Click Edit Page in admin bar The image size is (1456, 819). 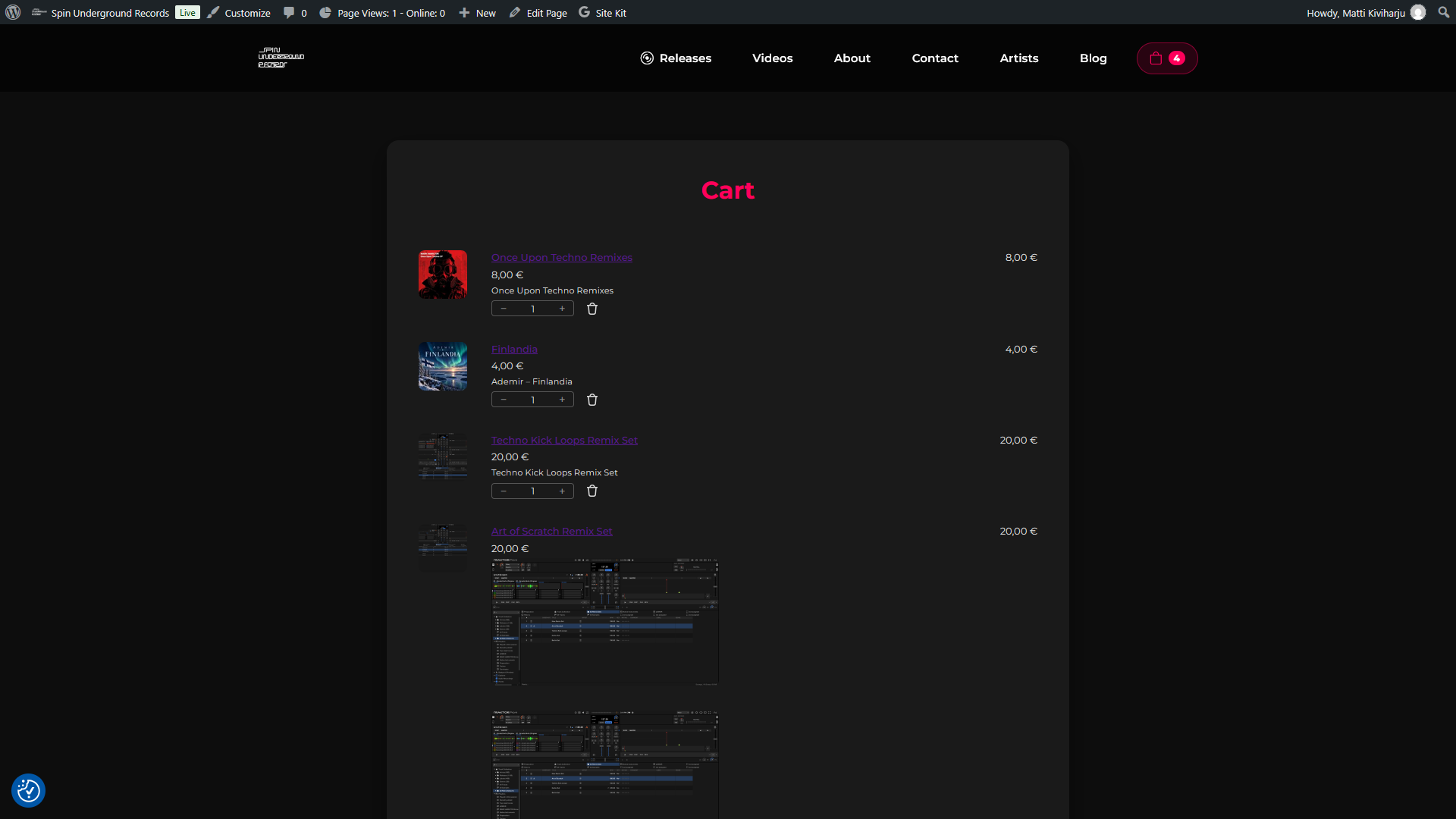pos(538,13)
